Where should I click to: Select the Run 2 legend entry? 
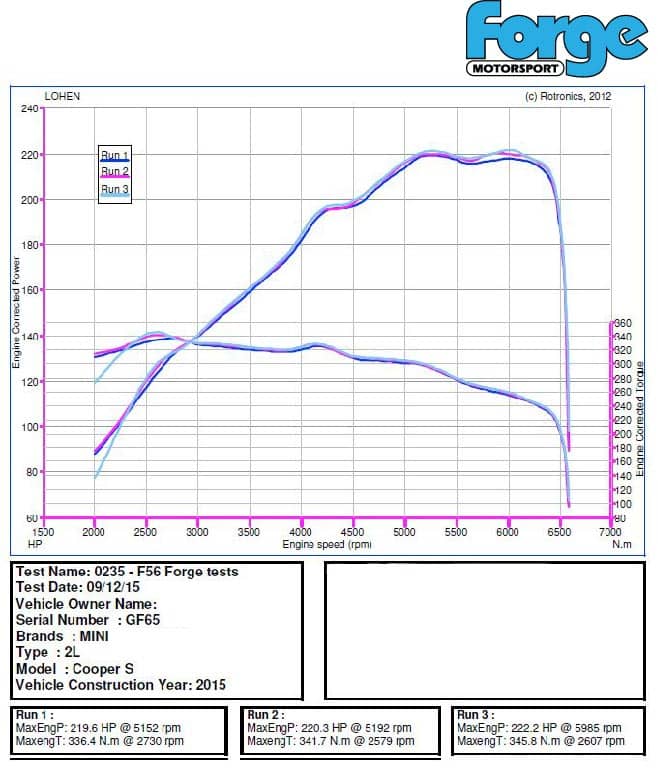tap(114, 172)
